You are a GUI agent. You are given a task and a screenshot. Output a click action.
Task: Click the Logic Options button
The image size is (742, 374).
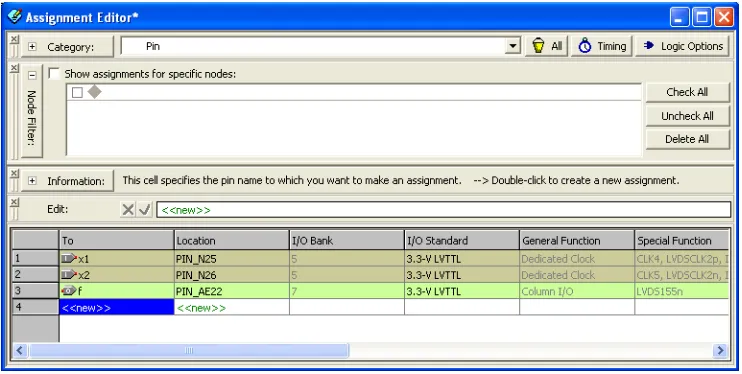click(x=682, y=46)
